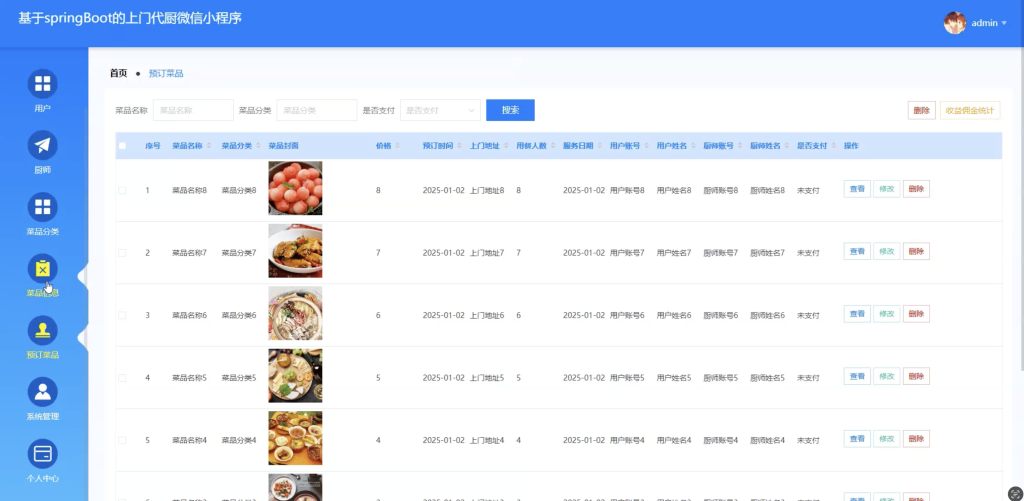Click the top-right batch 删除 button
The height and width of the screenshot is (501, 1024).
921,110
